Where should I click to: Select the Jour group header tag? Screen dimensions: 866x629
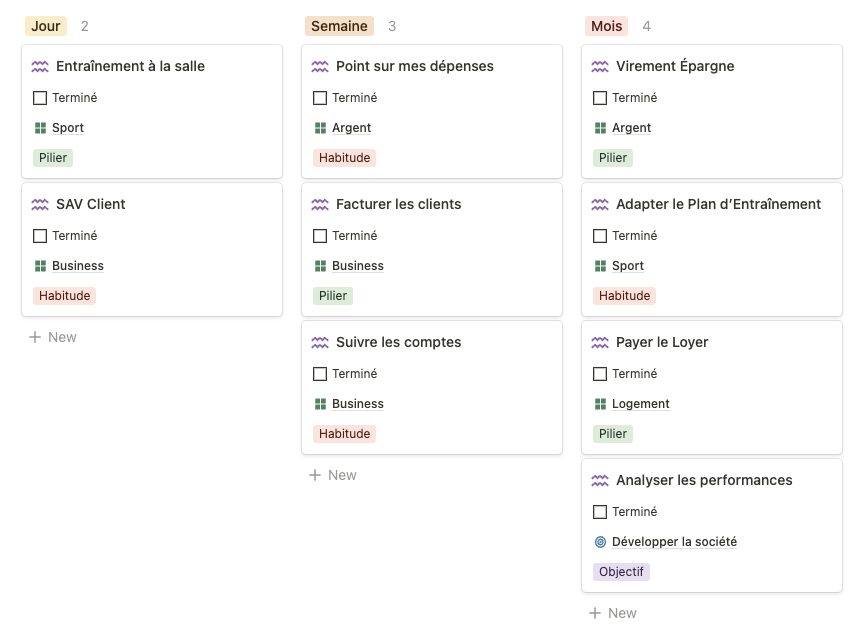(x=46, y=26)
